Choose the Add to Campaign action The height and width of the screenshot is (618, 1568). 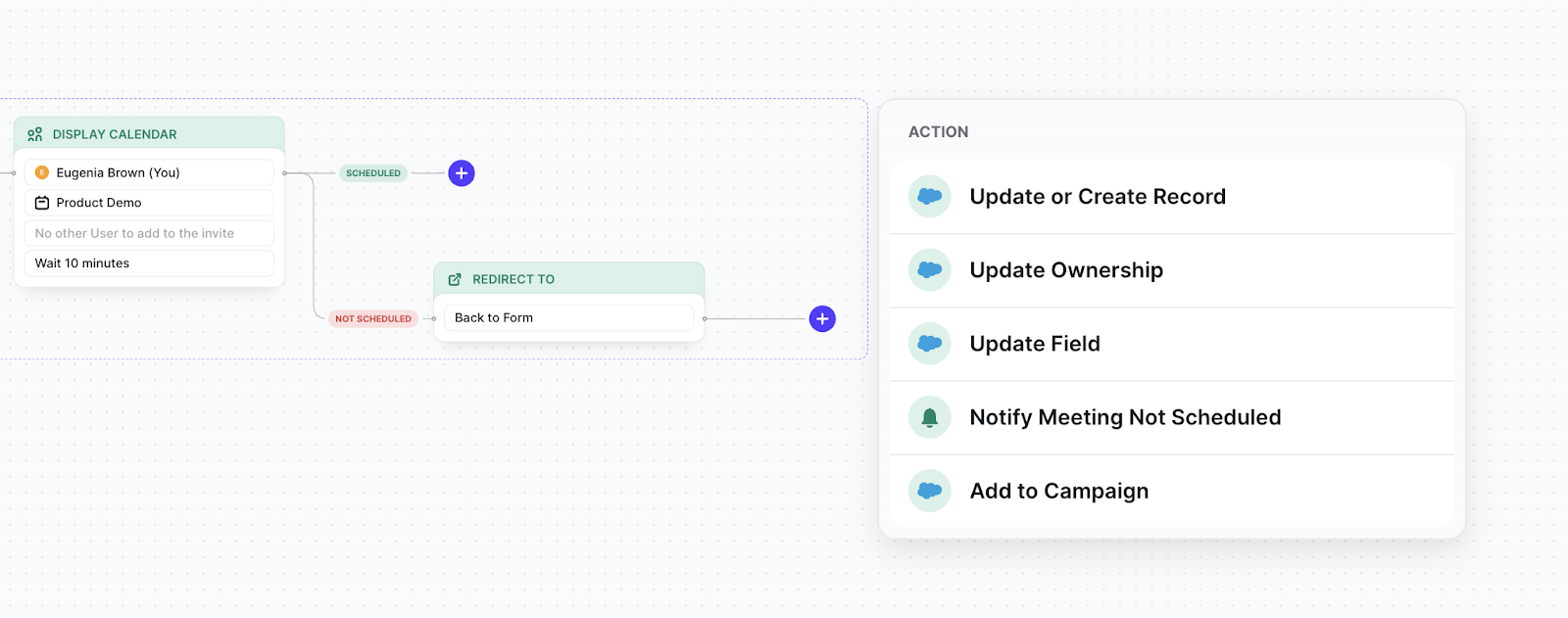(x=1172, y=491)
